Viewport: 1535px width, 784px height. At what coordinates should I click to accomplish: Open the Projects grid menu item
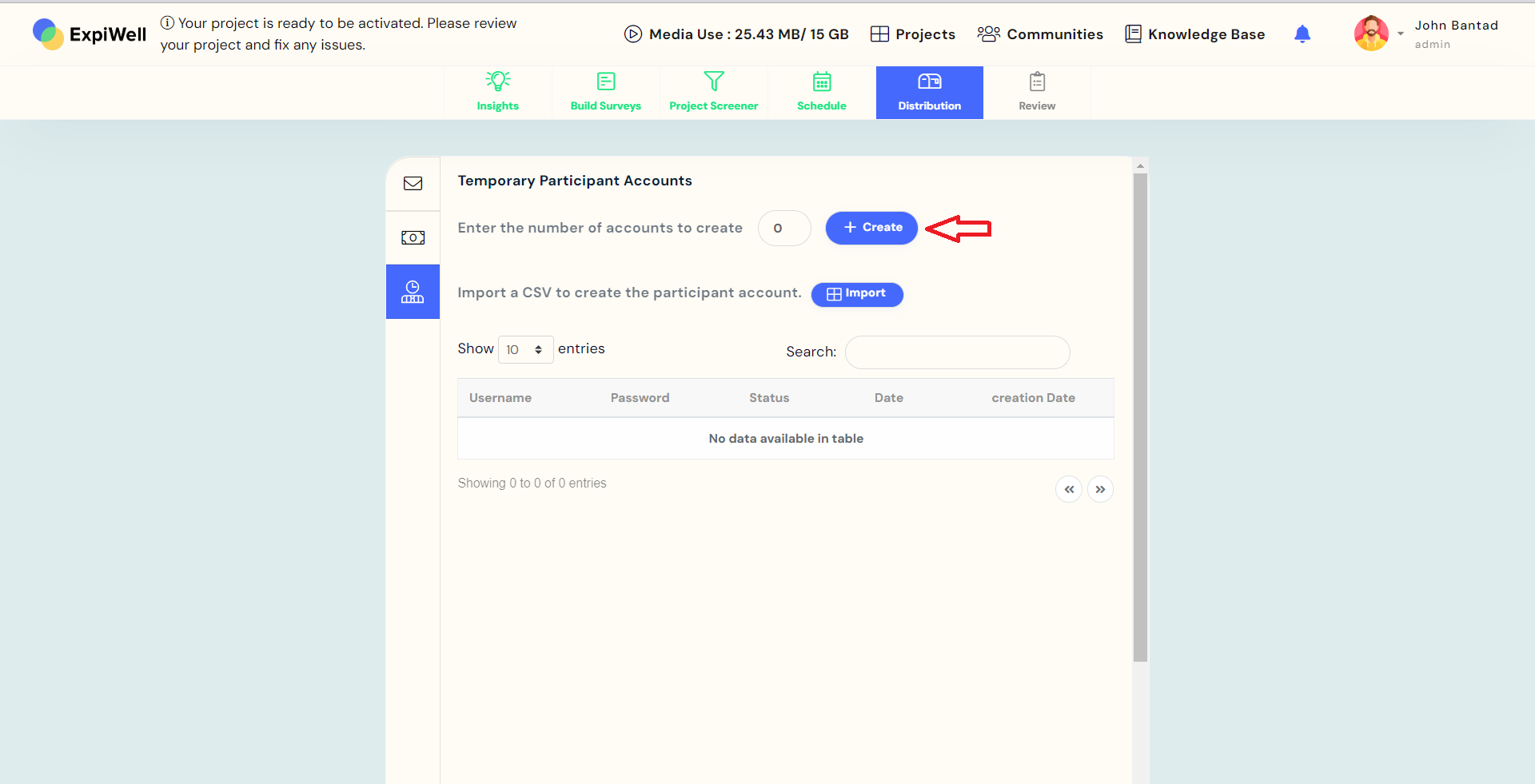[913, 34]
